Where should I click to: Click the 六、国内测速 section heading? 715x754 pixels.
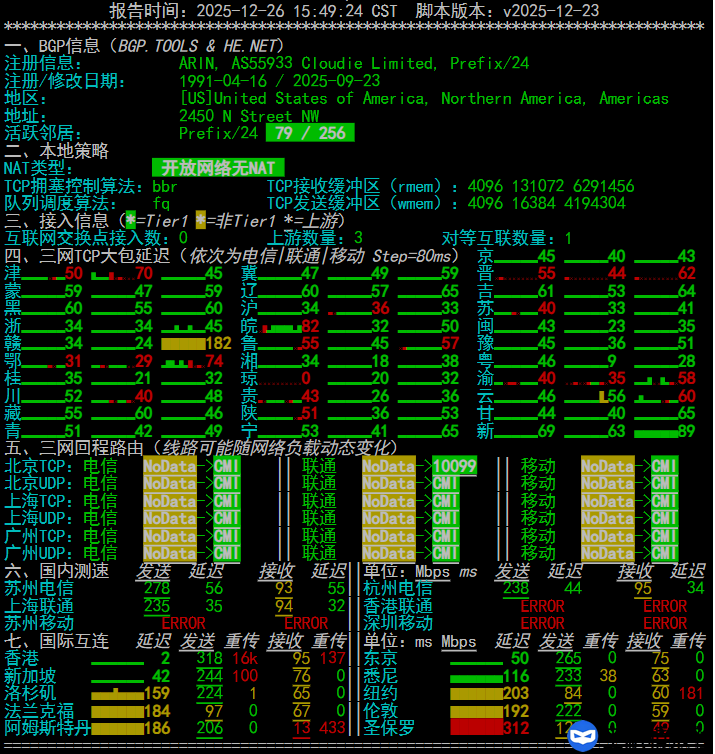(x=56, y=571)
